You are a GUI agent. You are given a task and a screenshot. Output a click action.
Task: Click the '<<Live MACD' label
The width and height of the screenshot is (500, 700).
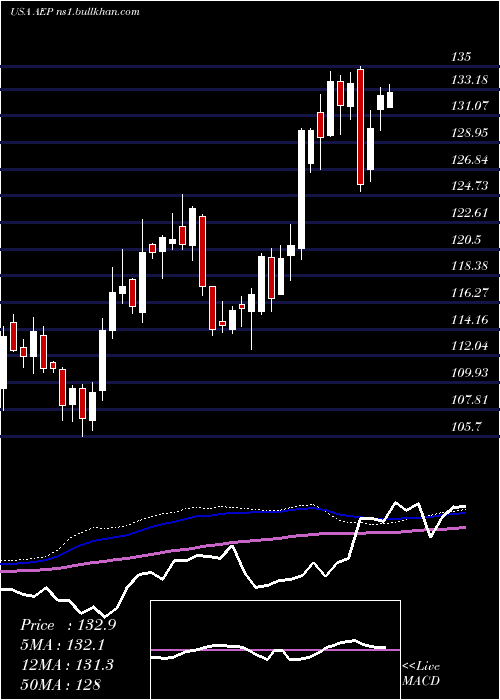[x=421, y=674]
